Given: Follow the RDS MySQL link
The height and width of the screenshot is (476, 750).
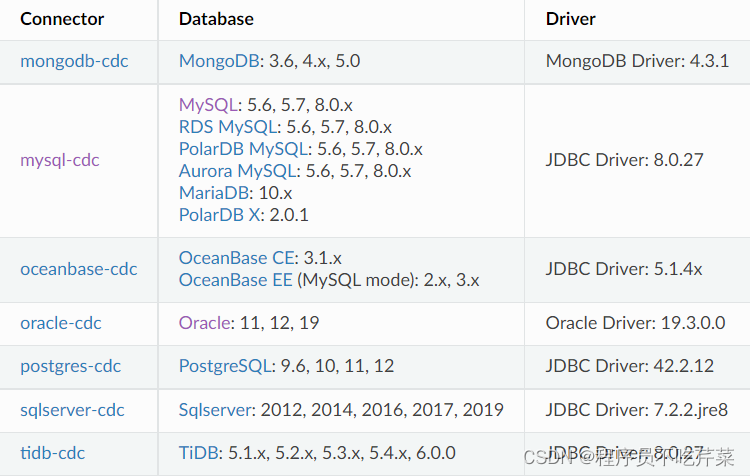Looking at the screenshot, I should (228, 127).
